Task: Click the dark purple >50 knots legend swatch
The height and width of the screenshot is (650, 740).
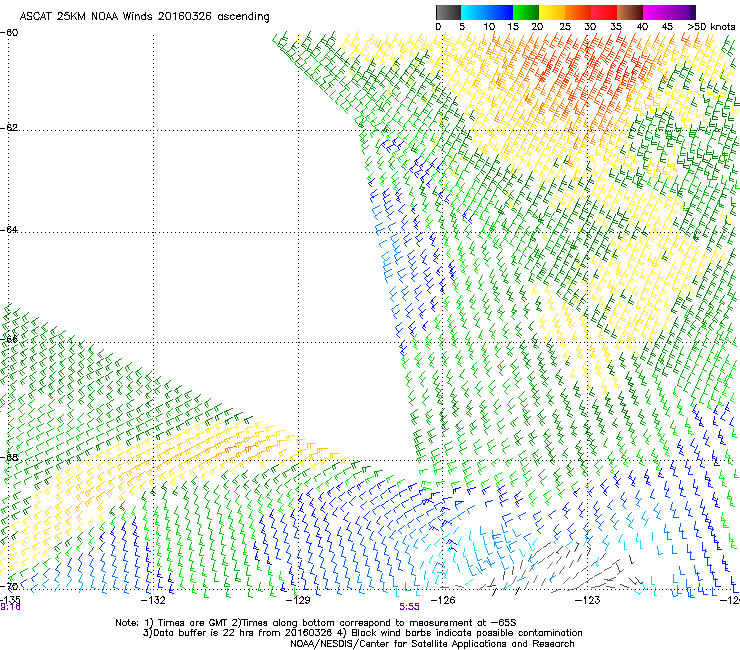Action: [x=693, y=12]
